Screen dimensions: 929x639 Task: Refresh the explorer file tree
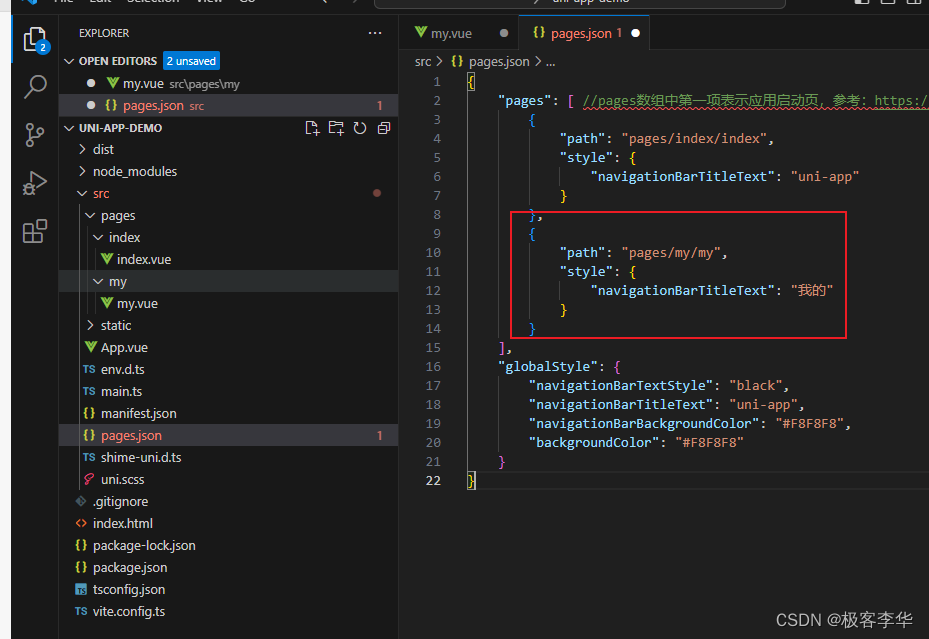coord(360,128)
